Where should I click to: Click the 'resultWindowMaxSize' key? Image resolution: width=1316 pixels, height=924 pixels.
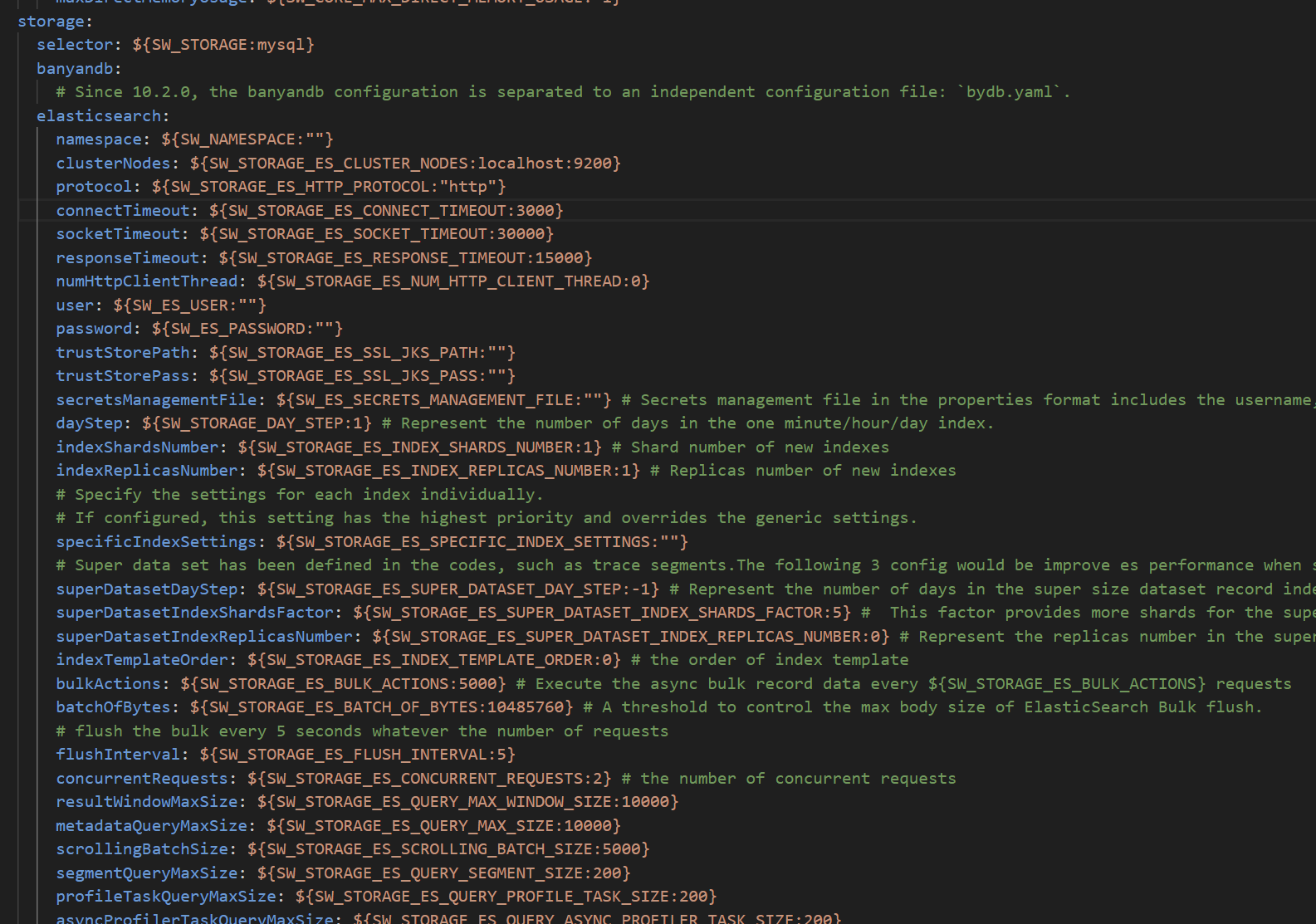pos(147,802)
